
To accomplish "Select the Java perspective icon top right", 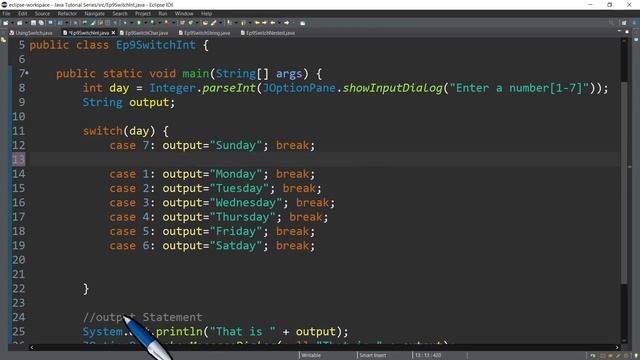I will tap(635, 23).
